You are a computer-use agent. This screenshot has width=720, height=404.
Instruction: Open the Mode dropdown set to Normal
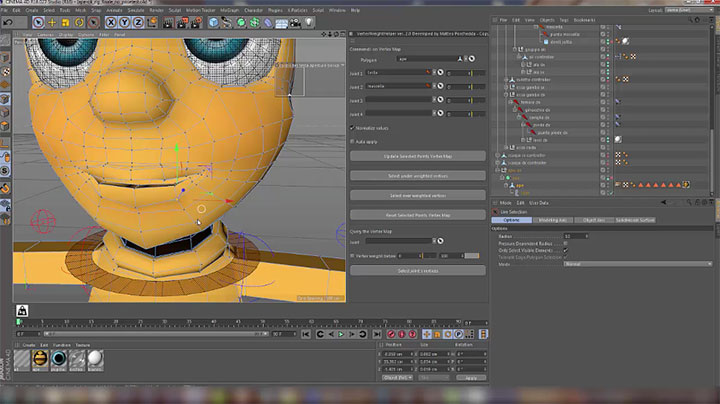click(x=637, y=264)
